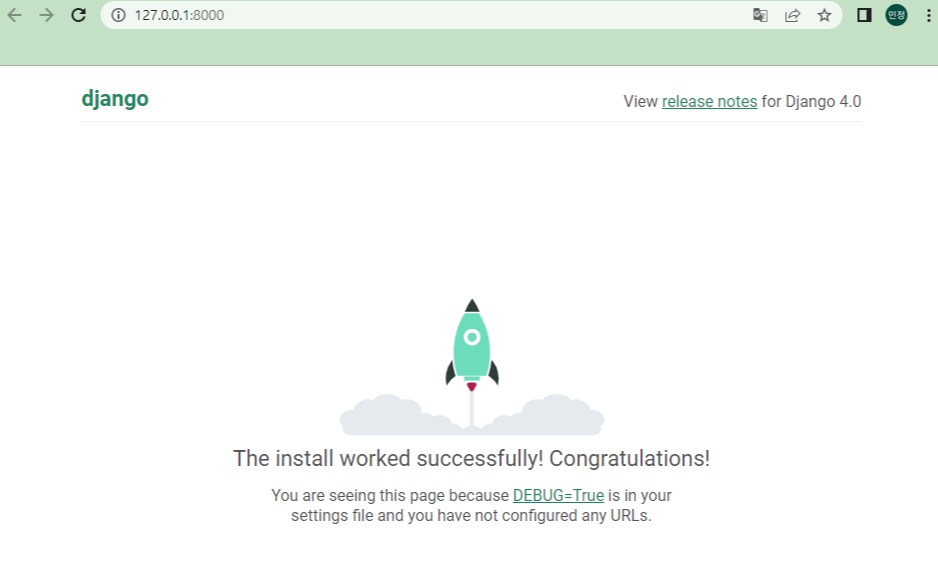Image resolution: width=938 pixels, height=587 pixels.
Task: Click the address bar showing 127.0.0.1:8000
Action: click(471, 15)
